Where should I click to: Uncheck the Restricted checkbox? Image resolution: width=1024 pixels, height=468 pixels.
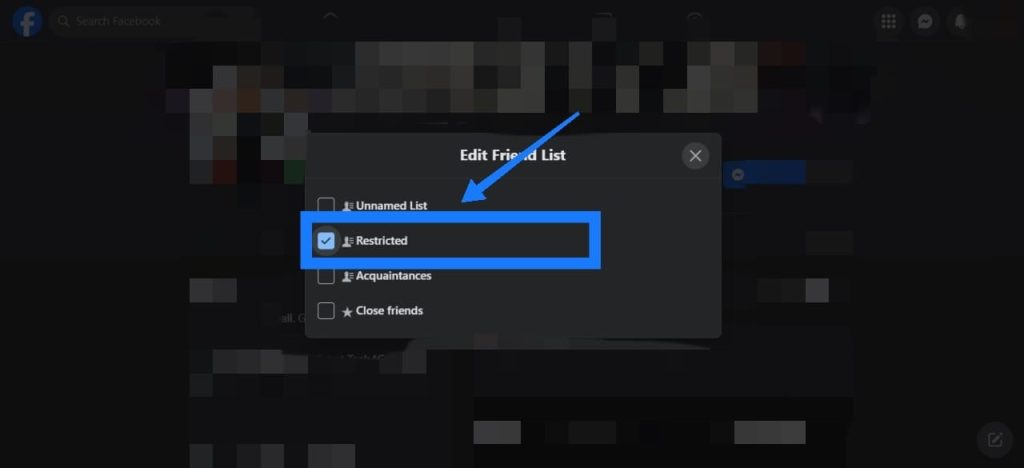pos(326,241)
